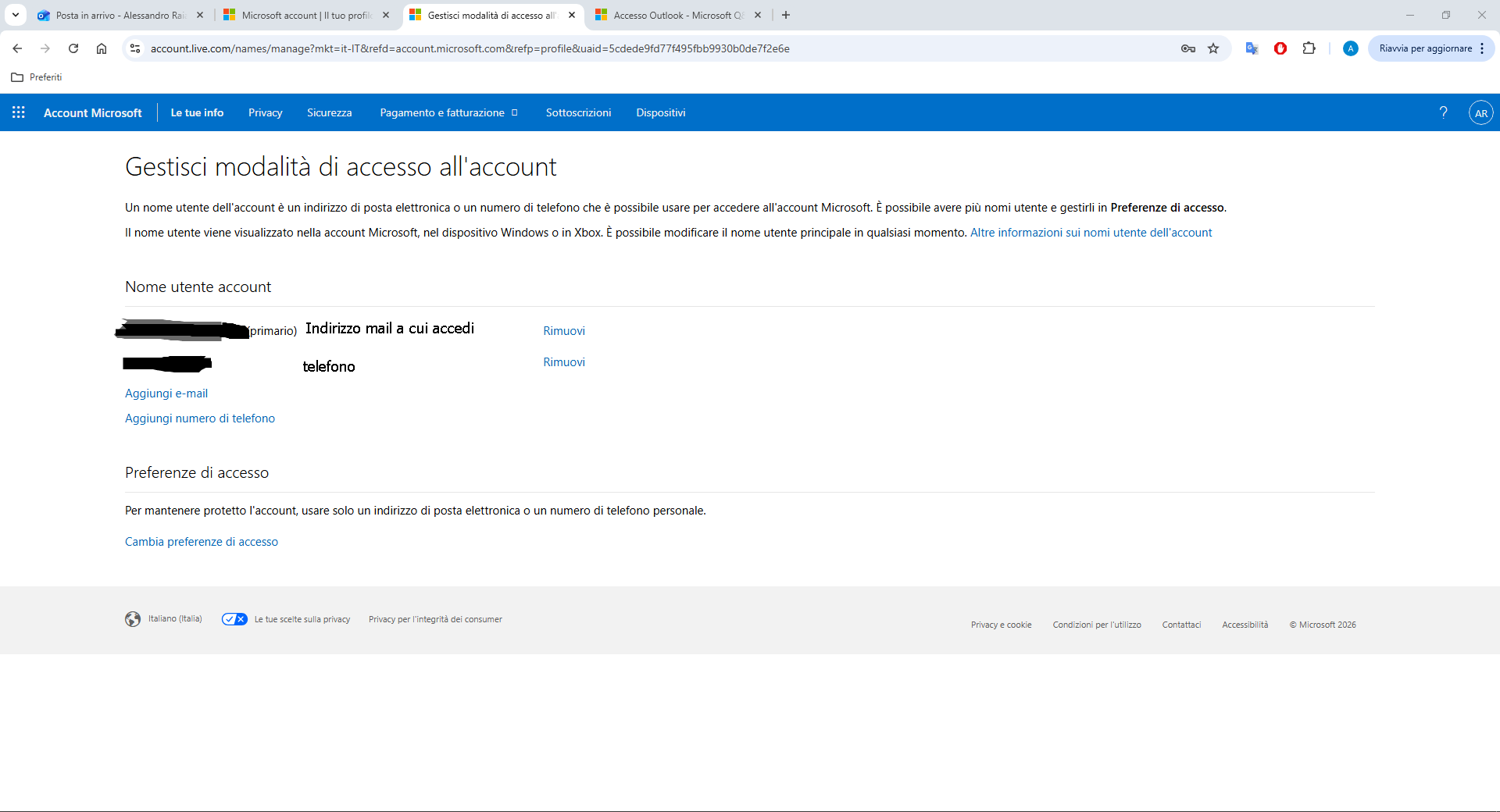
Task: Click the Gestisci modalità di accesso all'account title
Action: tap(341, 167)
